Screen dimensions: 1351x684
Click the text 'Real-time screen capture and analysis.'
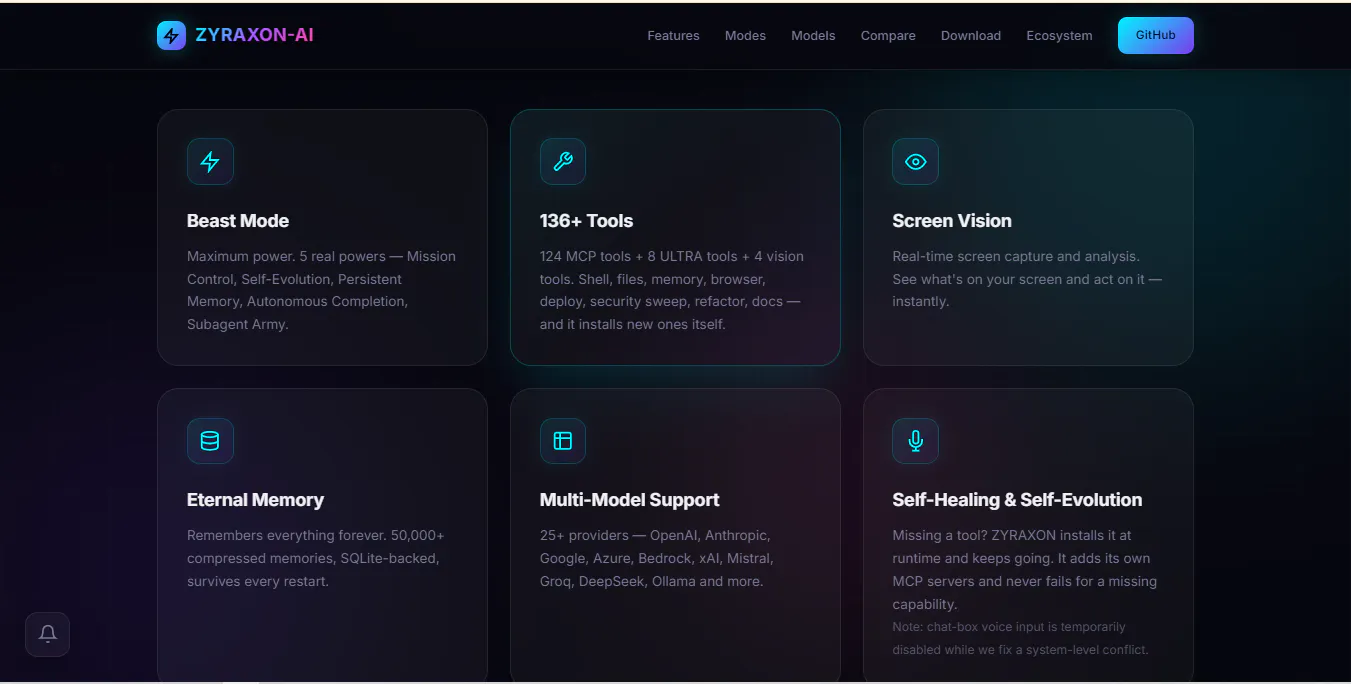click(1016, 256)
